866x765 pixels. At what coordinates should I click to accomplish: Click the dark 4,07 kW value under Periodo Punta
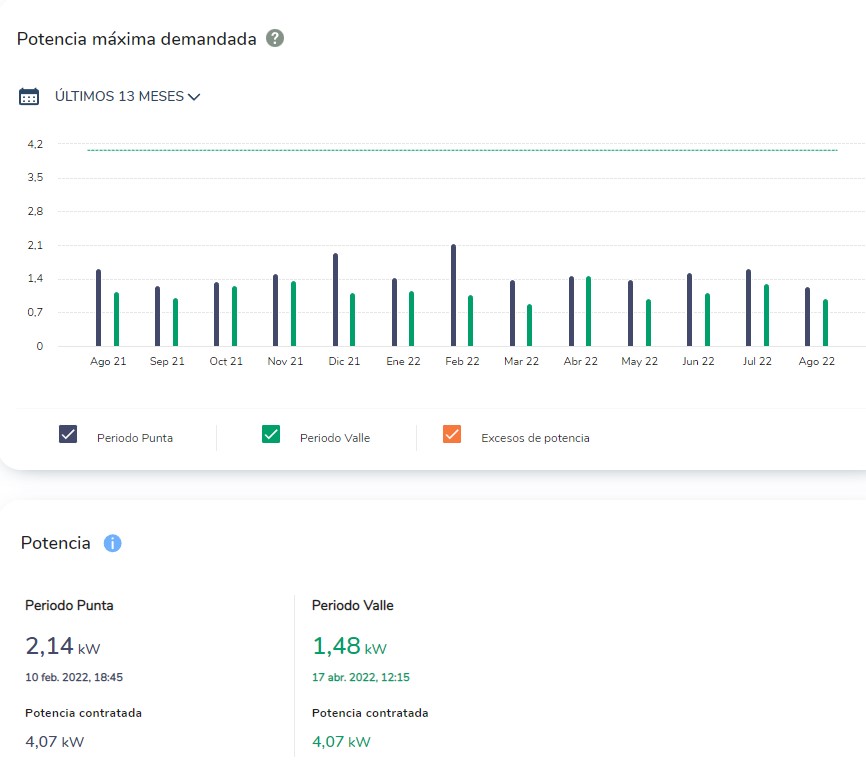[x=55, y=741]
